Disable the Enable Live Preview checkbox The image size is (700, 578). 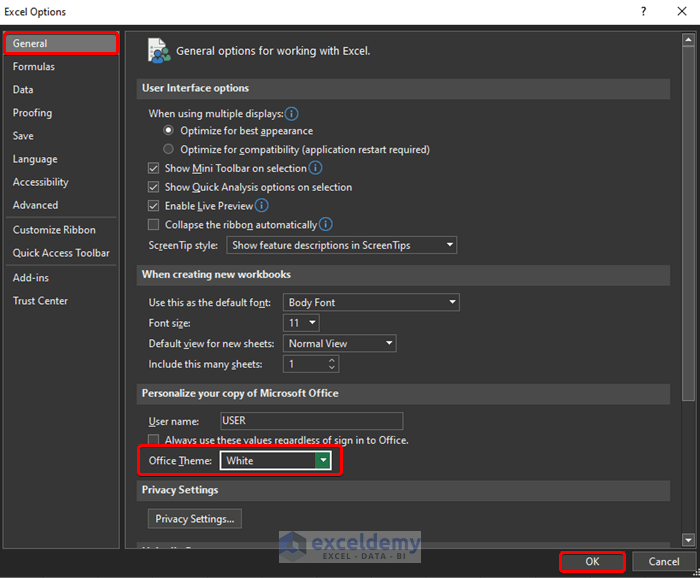[154, 205]
